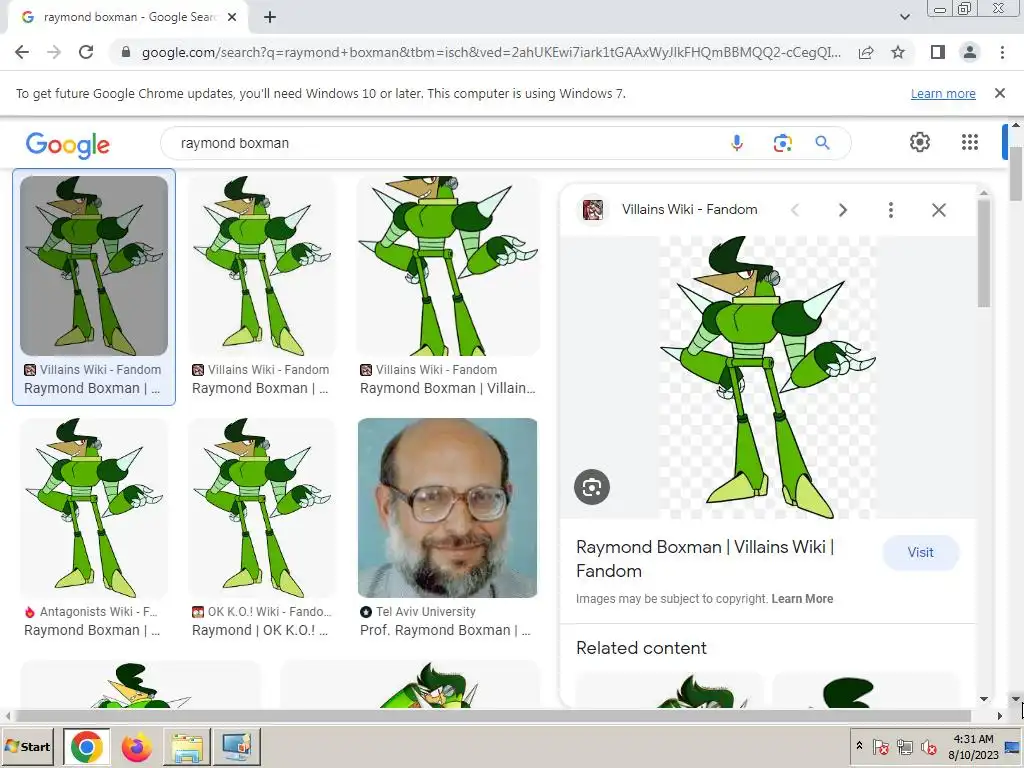Open the OK K.O.! Wiki Raymond image
This screenshot has height=768, width=1024.
click(x=262, y=507)
